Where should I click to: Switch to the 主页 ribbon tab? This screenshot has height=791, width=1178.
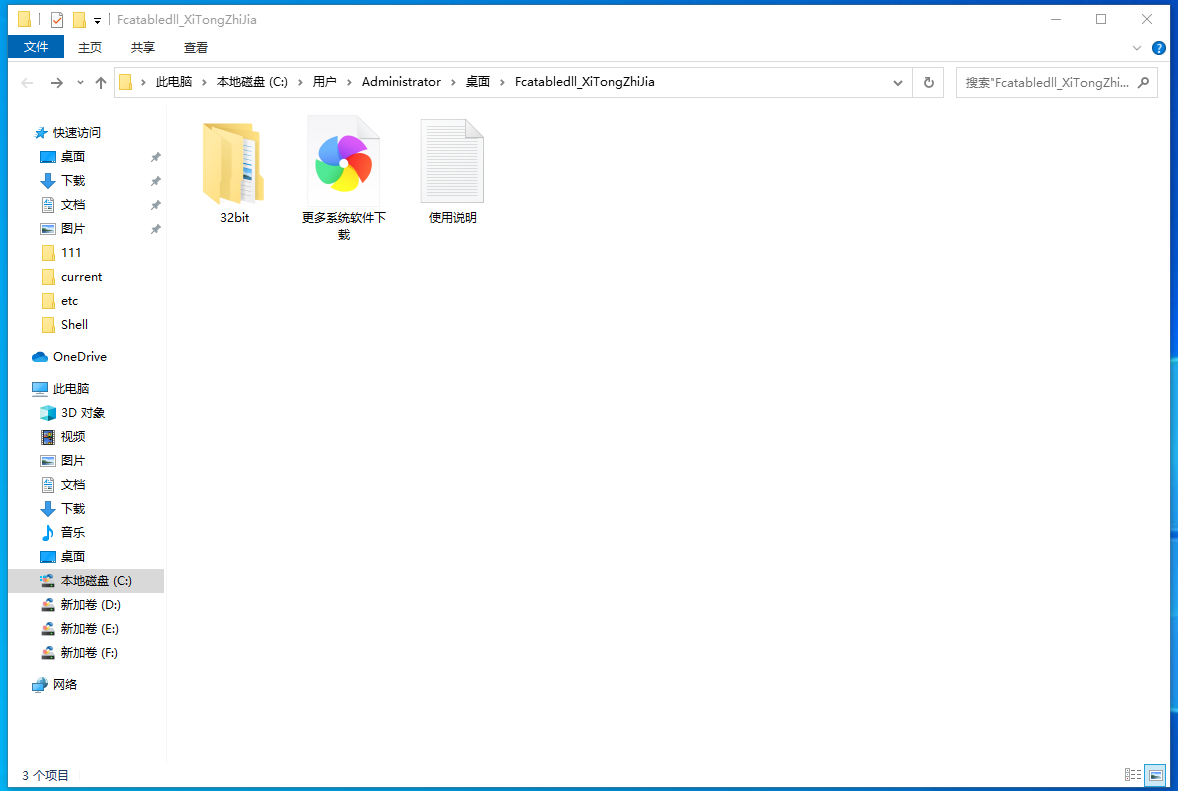(x=90, y=47)
